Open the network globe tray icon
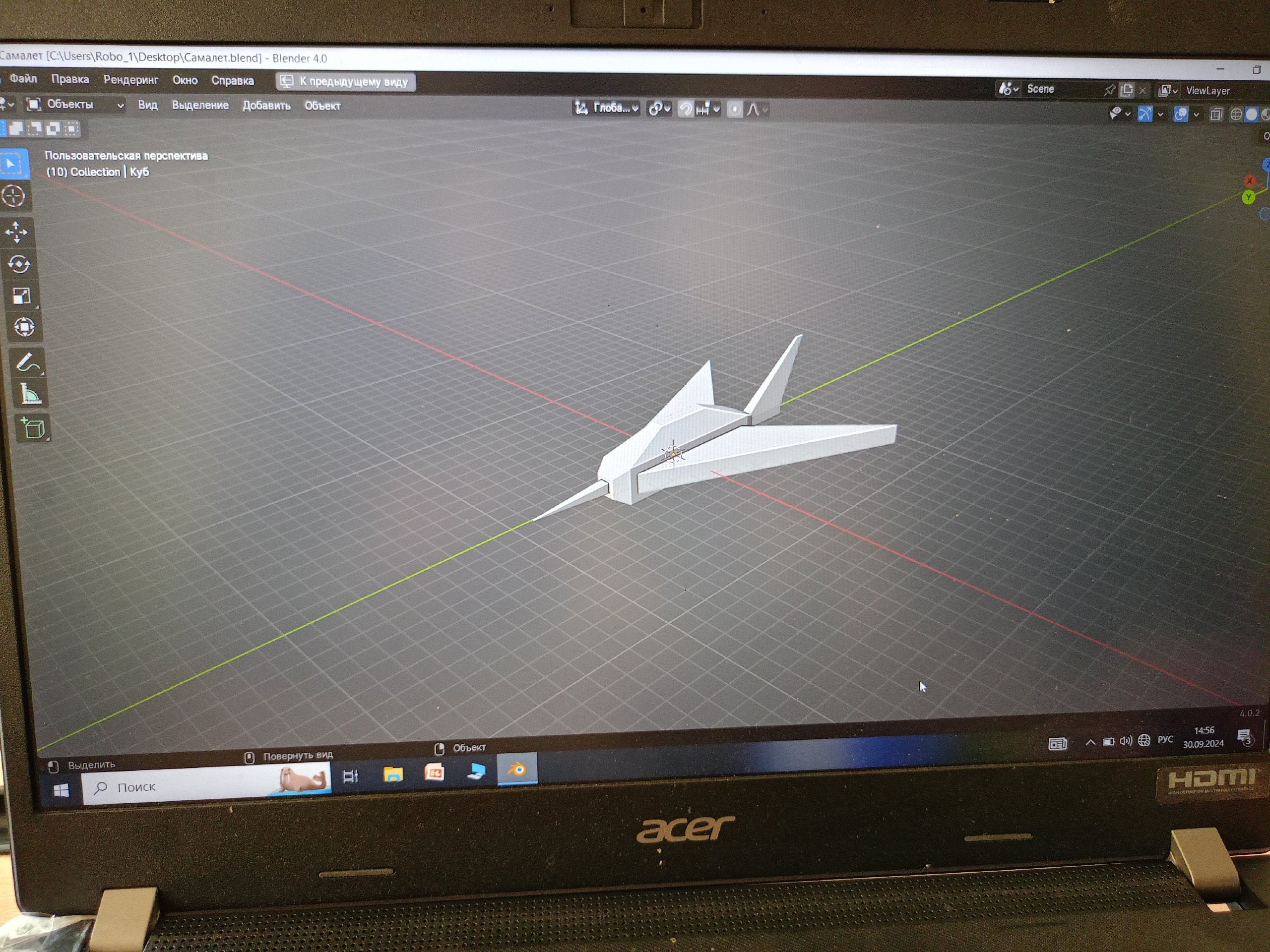 tap(1143, 740)
